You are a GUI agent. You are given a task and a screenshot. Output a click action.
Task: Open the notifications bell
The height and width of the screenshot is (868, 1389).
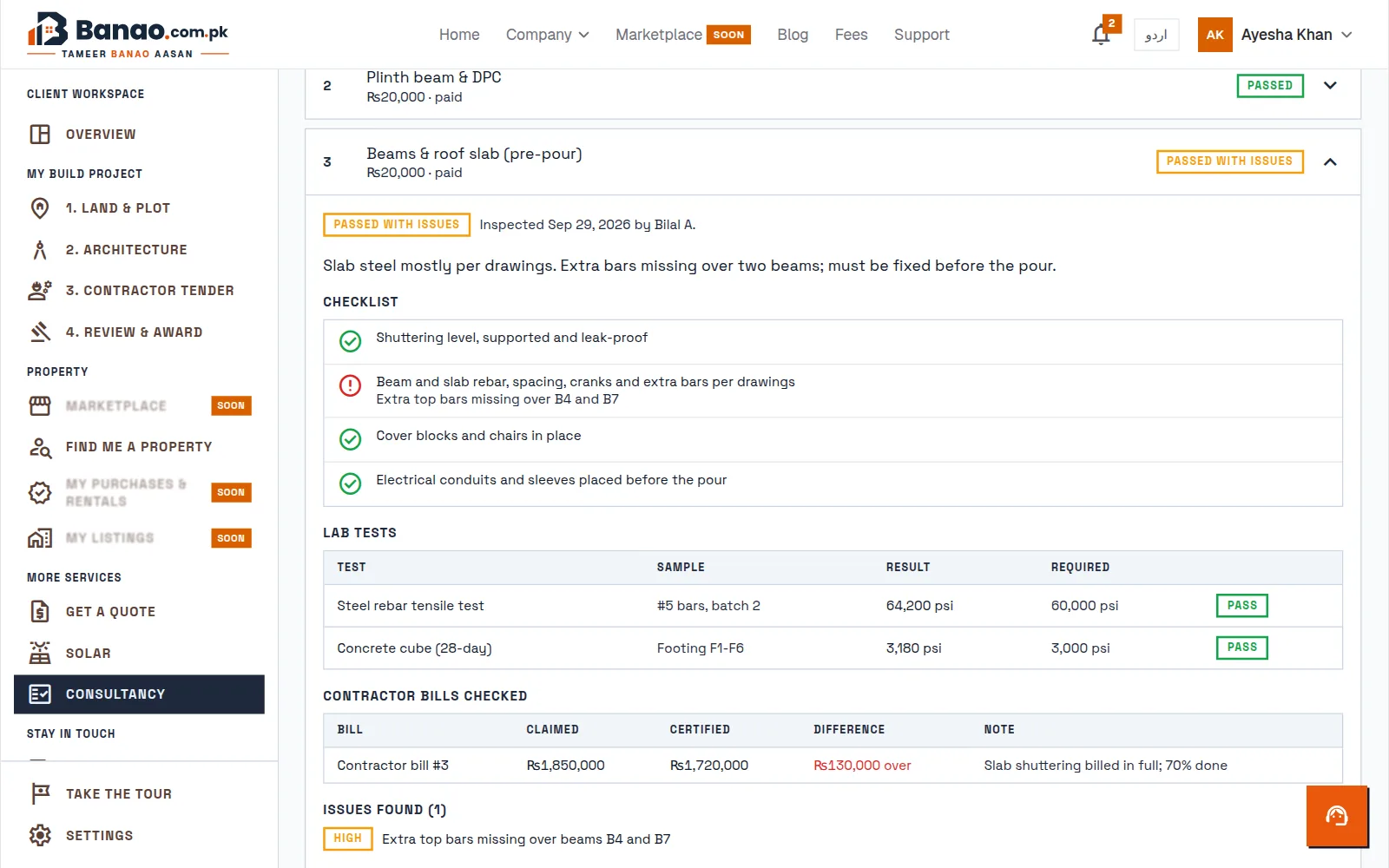1101,35
